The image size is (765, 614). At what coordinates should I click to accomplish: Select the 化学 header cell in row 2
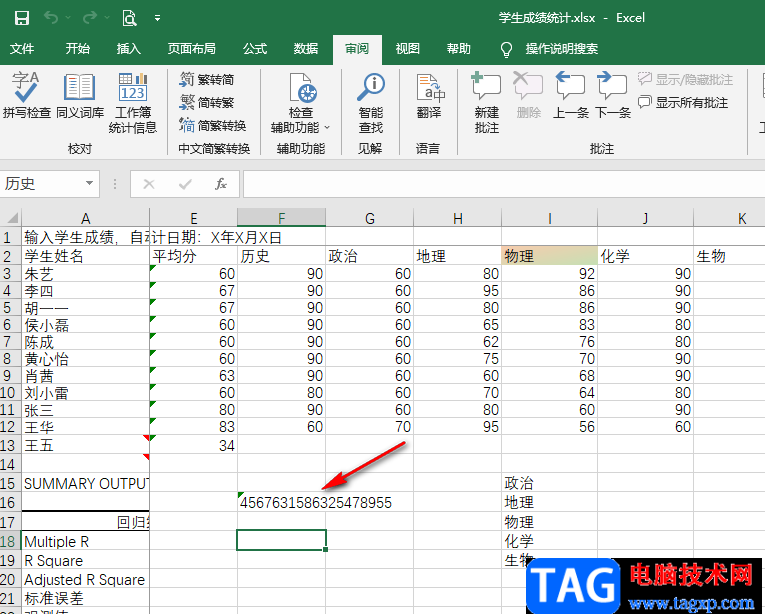[x=645, y=256]
